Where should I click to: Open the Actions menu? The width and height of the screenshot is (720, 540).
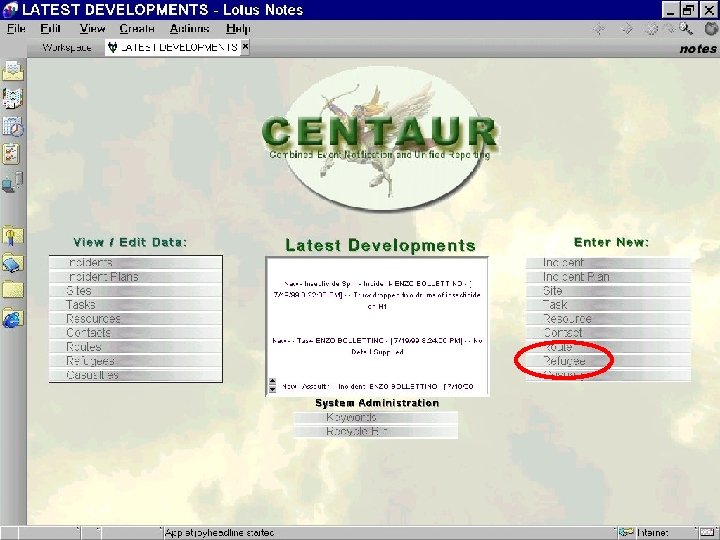190,28
